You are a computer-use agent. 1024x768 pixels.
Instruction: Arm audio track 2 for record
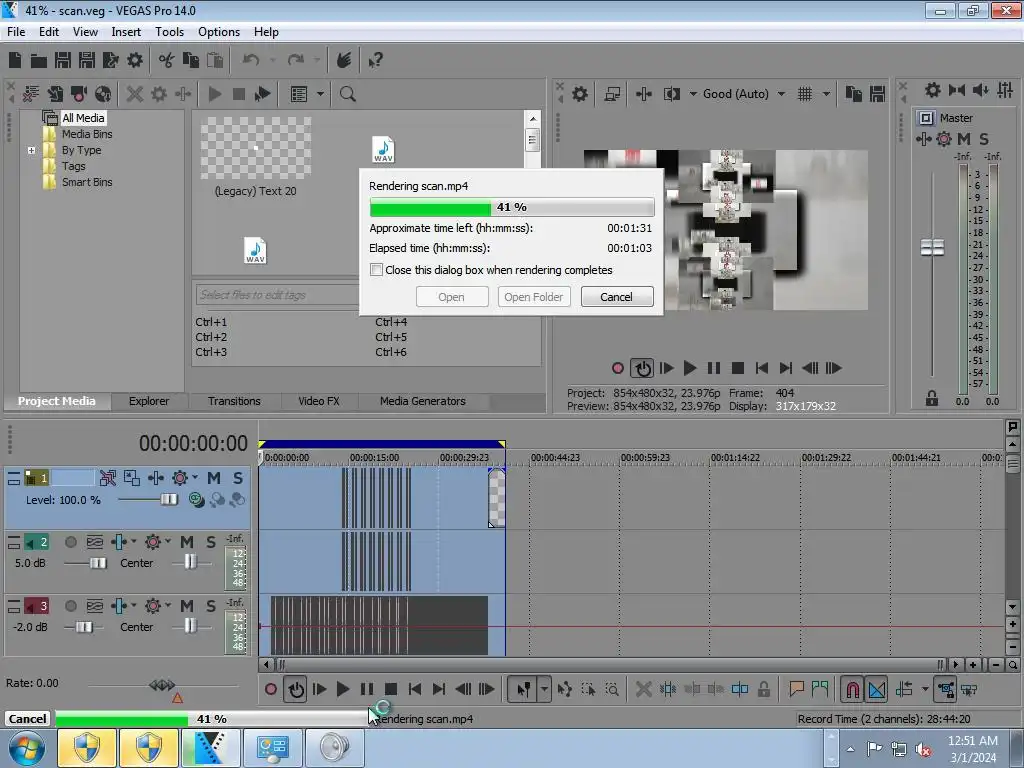point(71,541)
